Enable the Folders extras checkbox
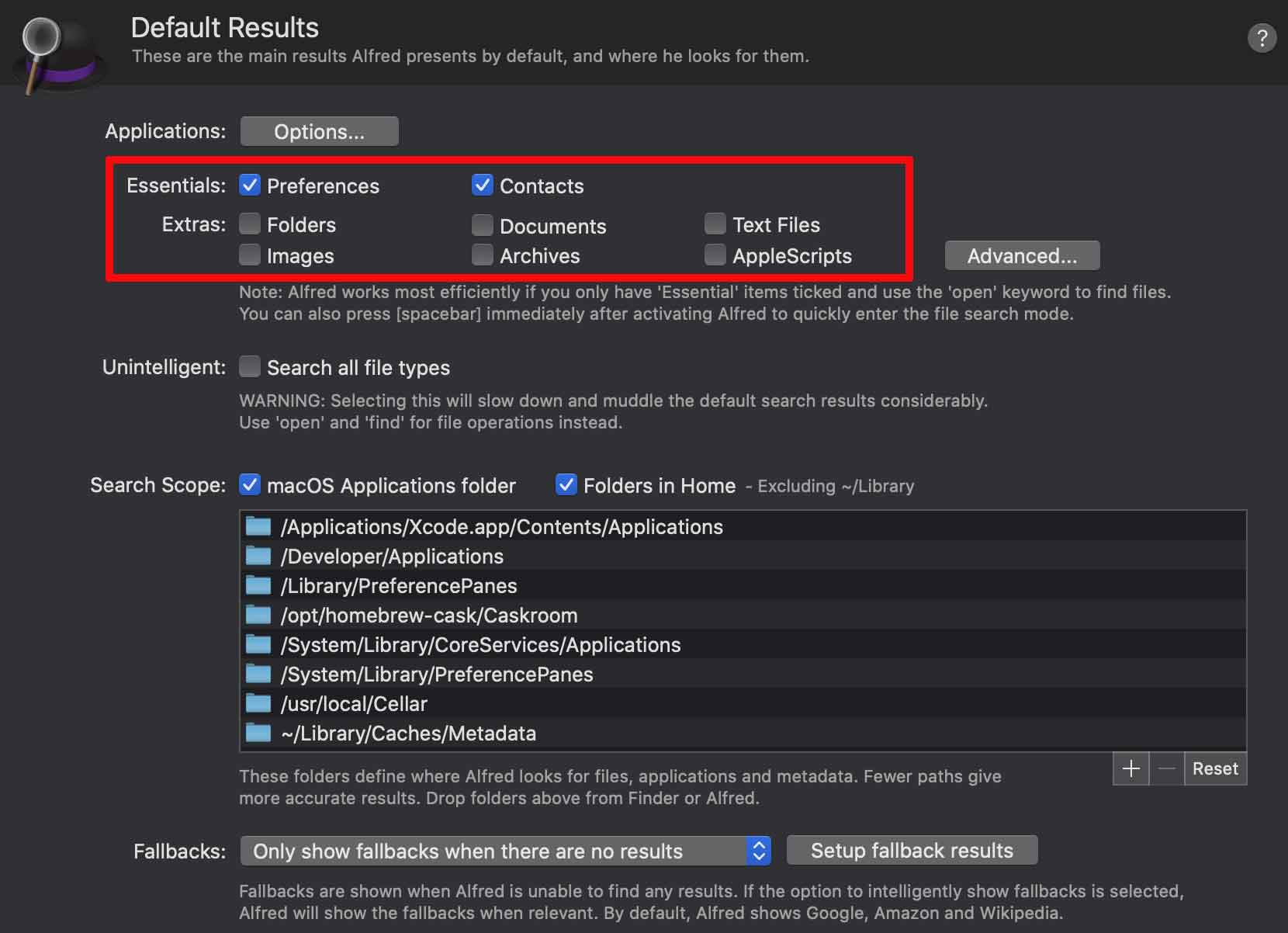Screen dimensions: 1288x933 coord(250,224)
